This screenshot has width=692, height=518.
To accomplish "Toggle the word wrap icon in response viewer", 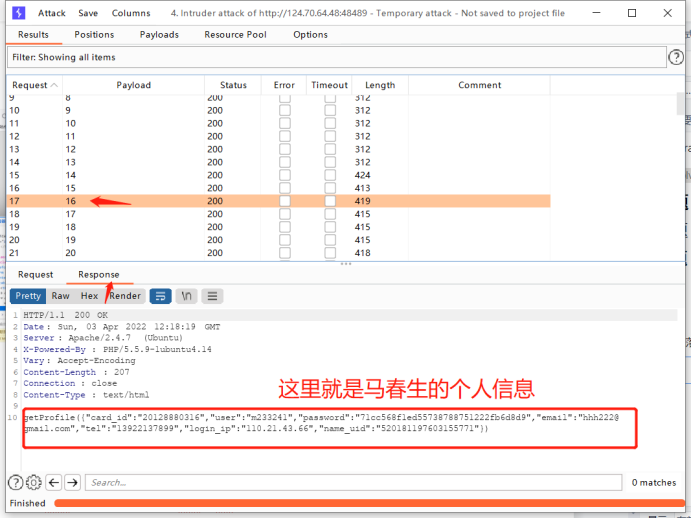I will pos(160,296).
